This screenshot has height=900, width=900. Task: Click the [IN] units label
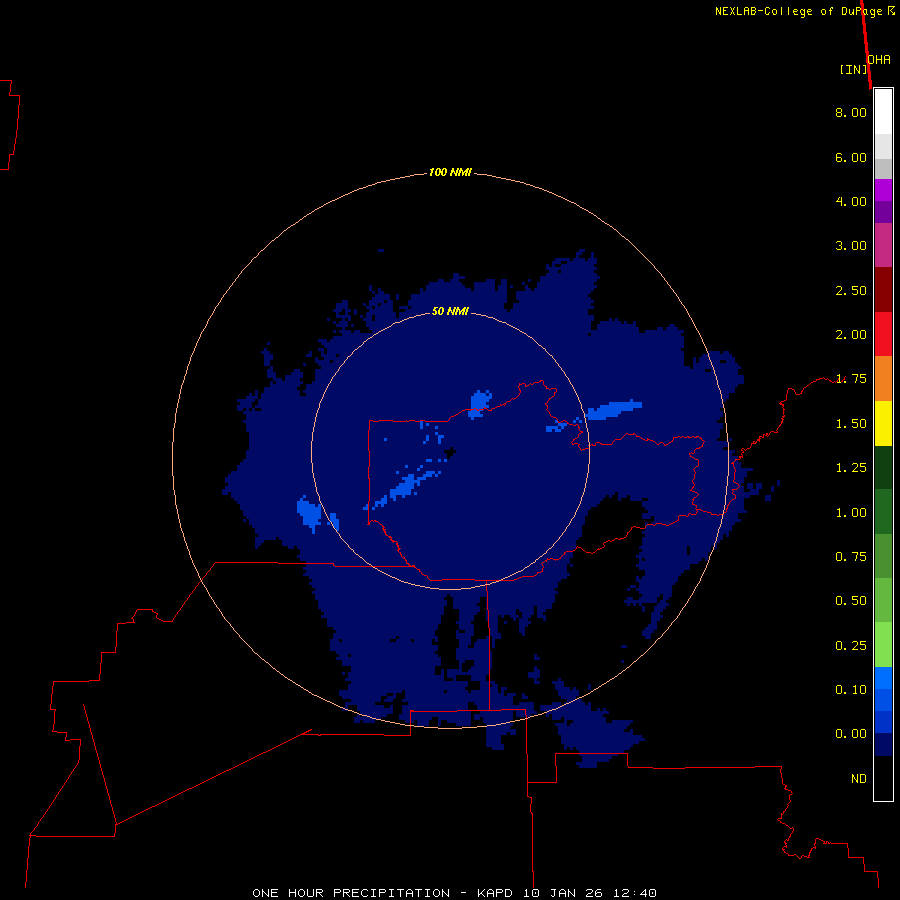tap(854, 69)
